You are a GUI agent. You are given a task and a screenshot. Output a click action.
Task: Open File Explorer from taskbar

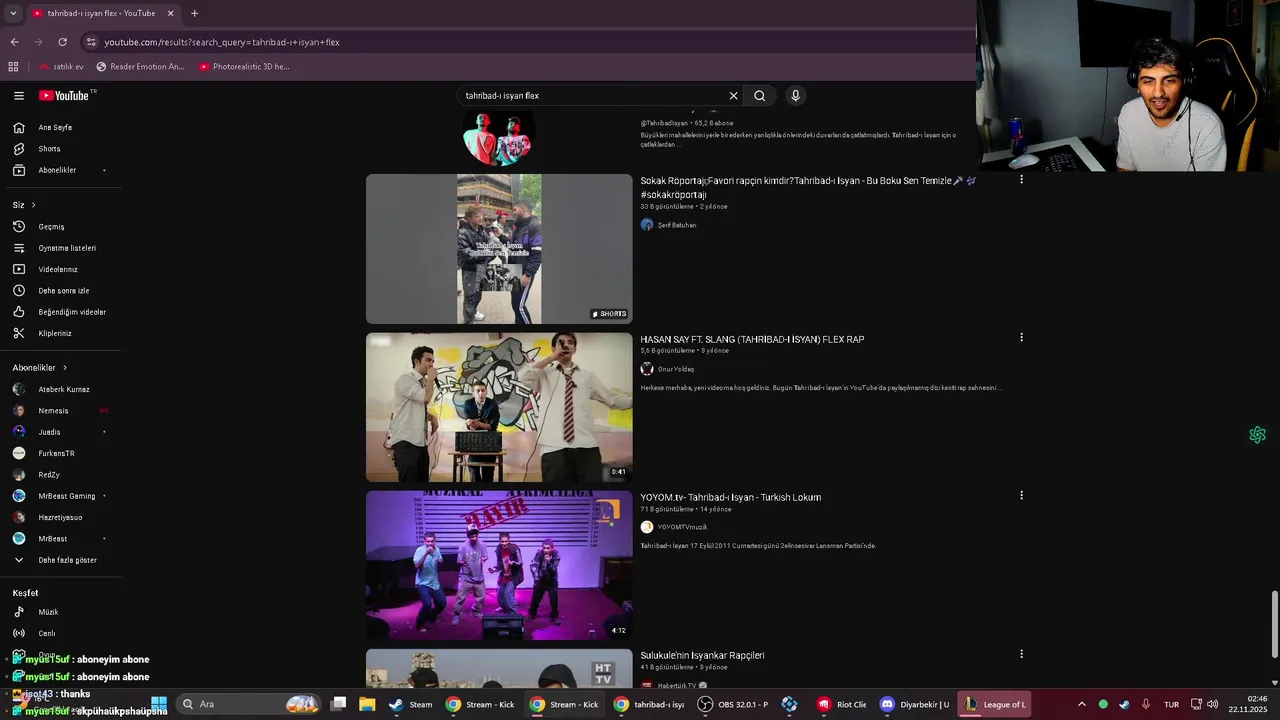click(x=367, y=704)
